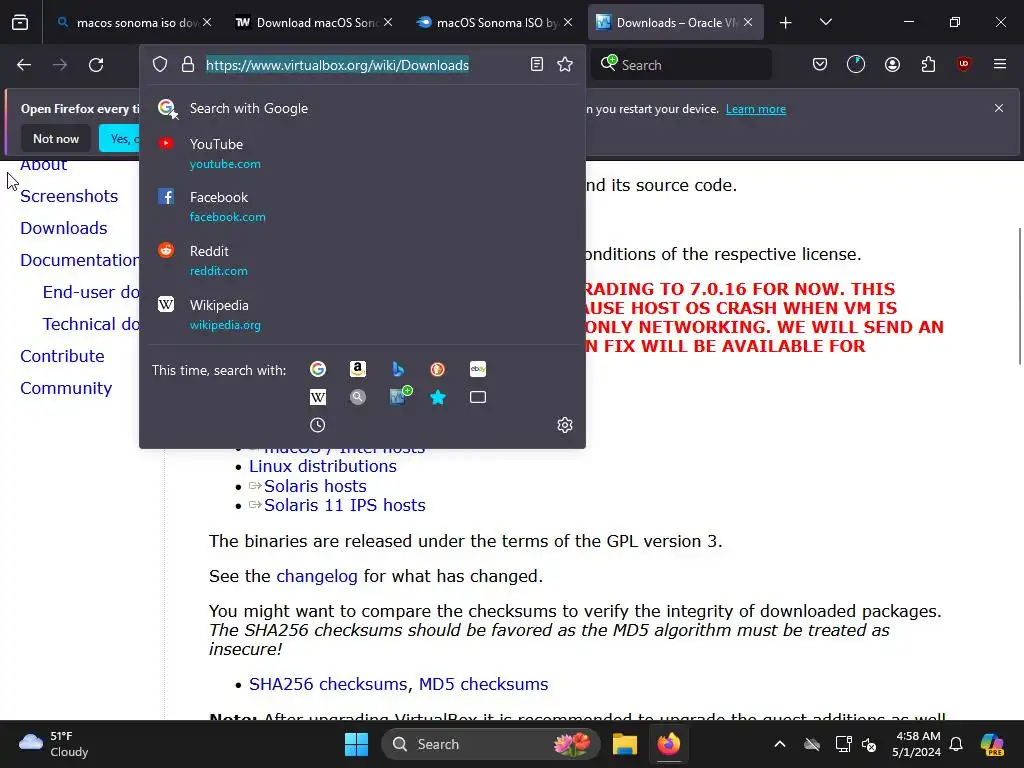The image size is (1024, 768).
Task: Open weather widget showing 51°F Cloudy
Action: coord(54,744)
